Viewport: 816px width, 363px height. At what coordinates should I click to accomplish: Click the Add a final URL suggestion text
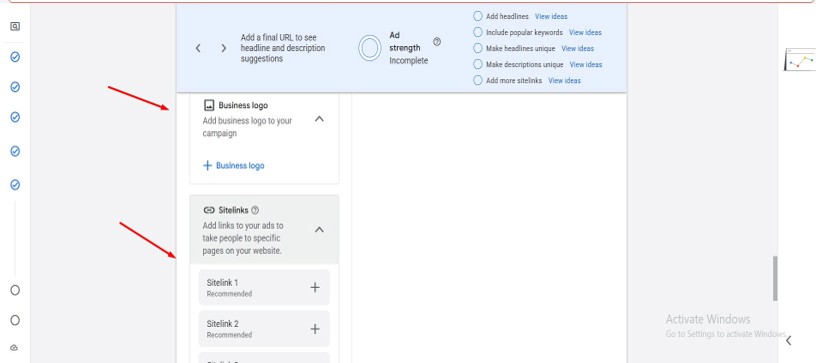coord(283,48)
